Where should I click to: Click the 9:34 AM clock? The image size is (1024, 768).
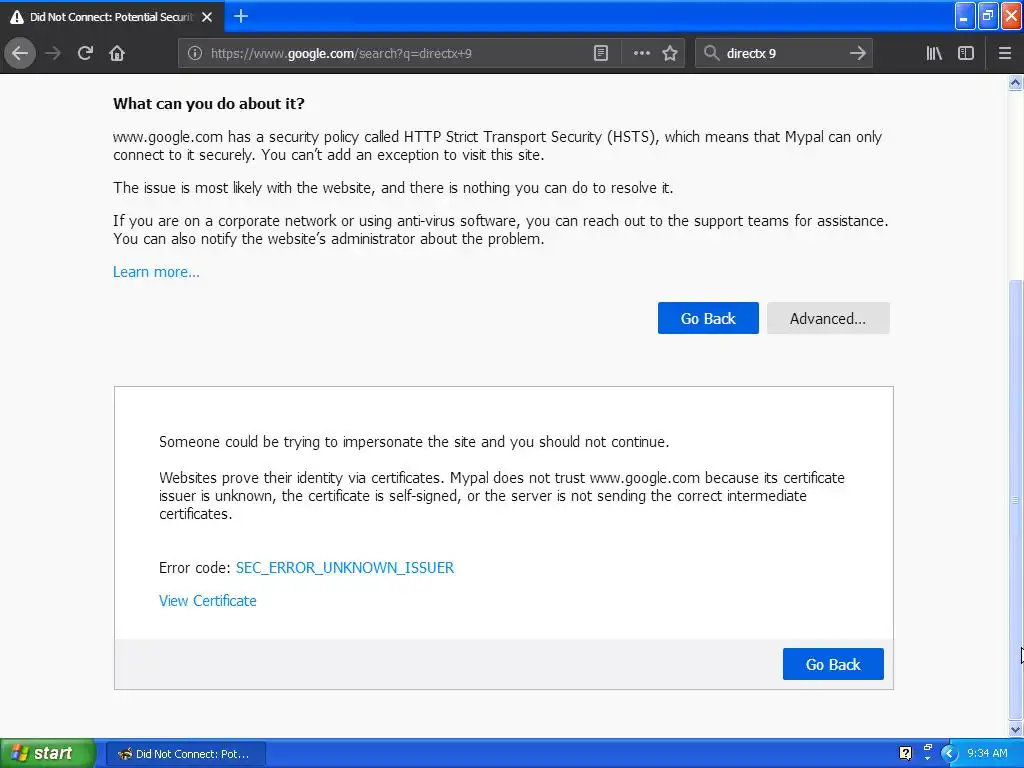[987, 754]
